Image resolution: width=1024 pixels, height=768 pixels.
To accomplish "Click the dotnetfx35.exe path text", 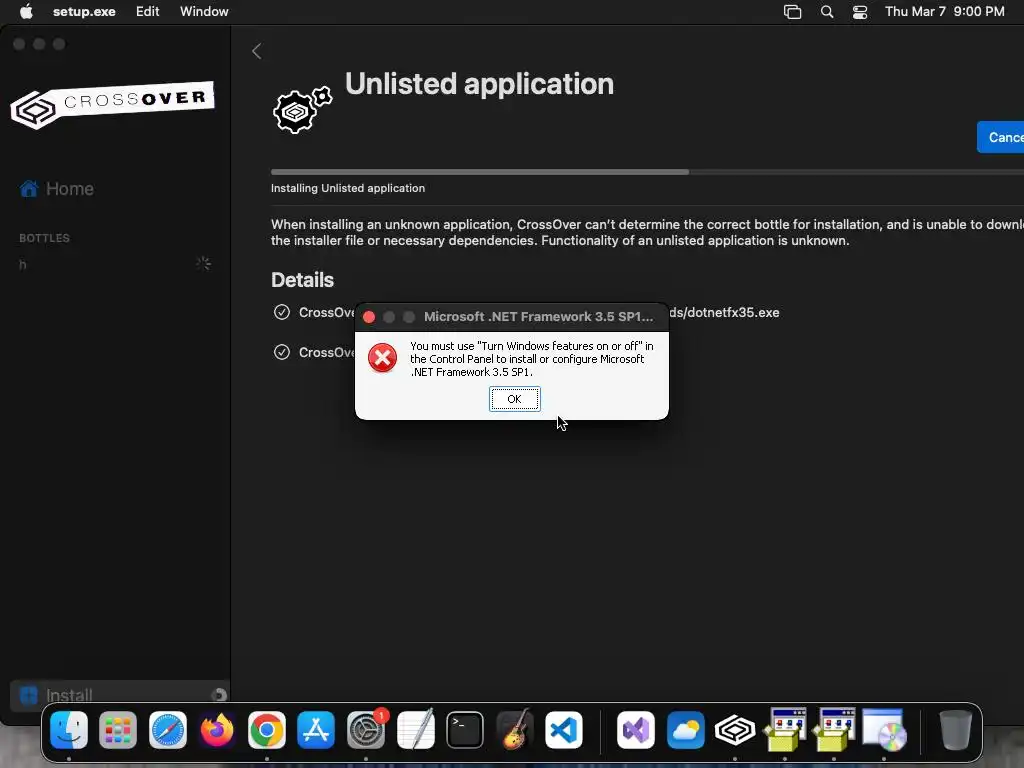I will point(724,313).
